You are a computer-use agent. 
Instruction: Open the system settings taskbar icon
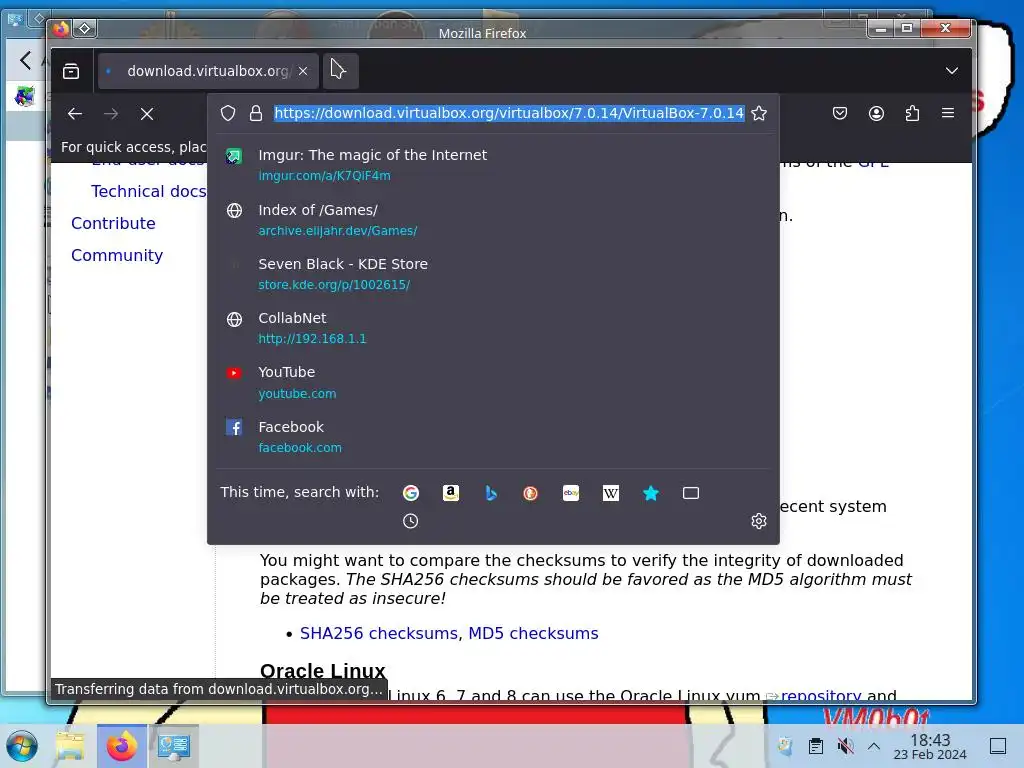(x=173, y=746)
